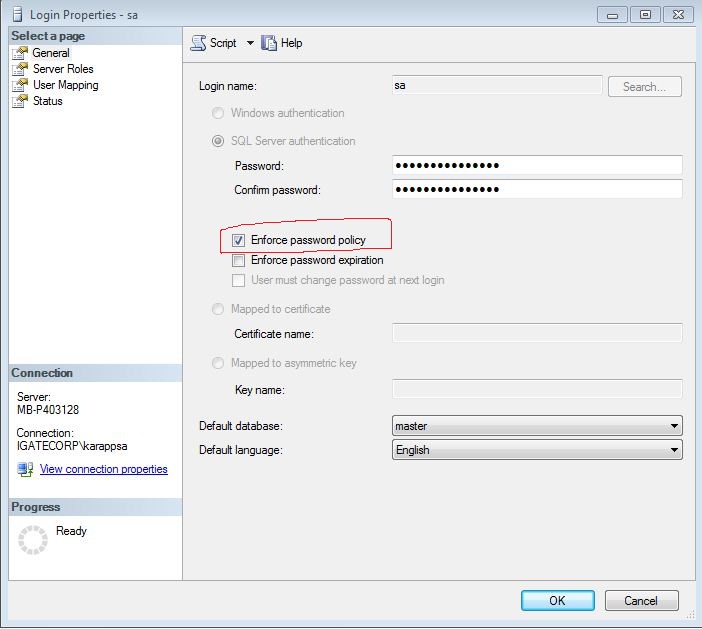Click the Server Roles page icon
Viewport: 702px width, 629px height.
click(20, 69)
